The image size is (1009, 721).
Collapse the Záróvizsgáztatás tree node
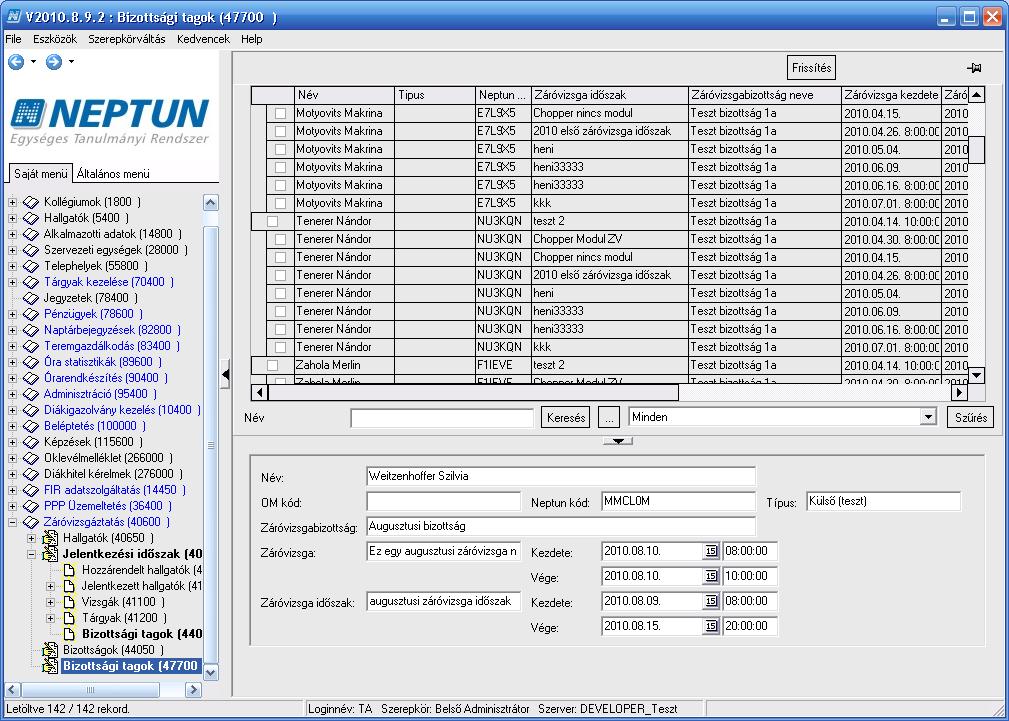[12, 522]
